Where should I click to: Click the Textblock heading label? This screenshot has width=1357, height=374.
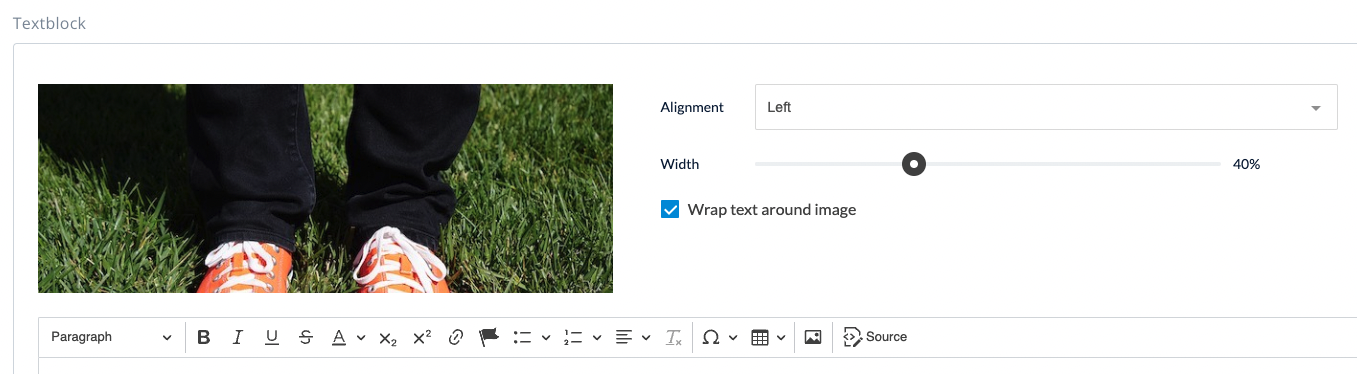point(49,23)
